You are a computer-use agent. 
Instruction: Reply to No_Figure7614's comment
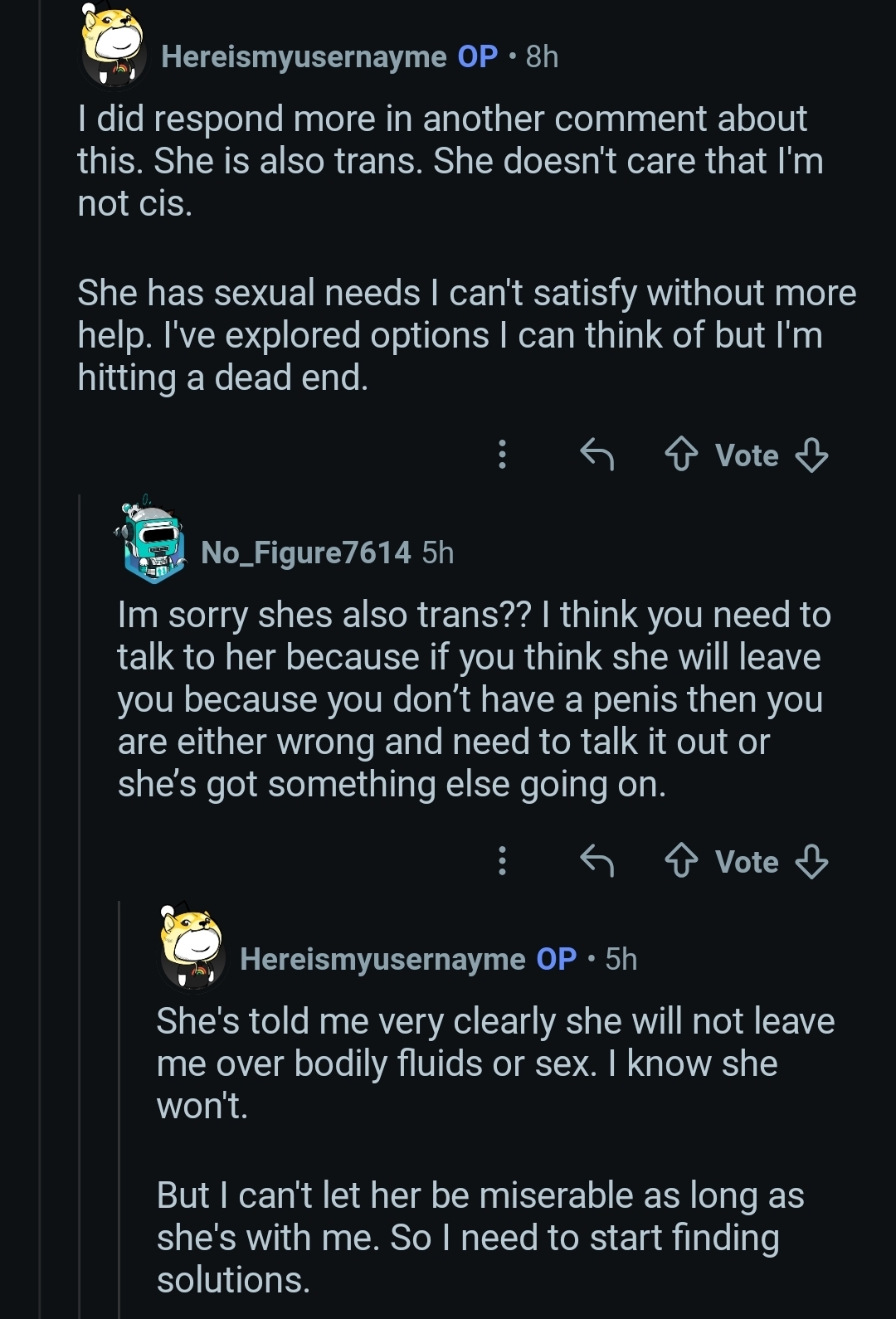pos(596,861)
